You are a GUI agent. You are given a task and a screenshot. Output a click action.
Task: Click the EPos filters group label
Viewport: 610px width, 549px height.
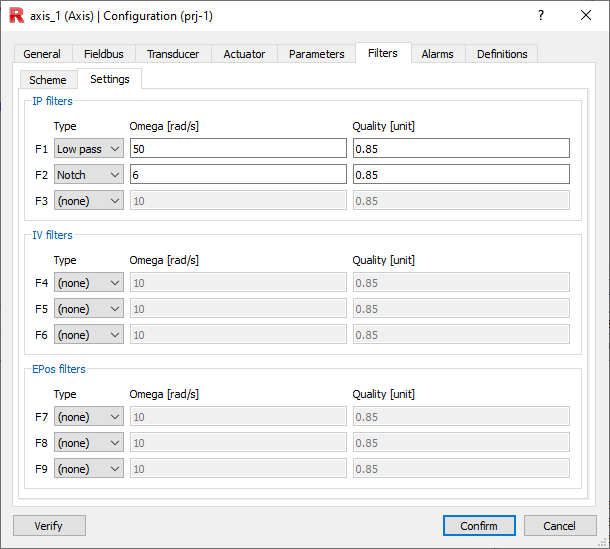pyautogui.click(x=59, y=369)
